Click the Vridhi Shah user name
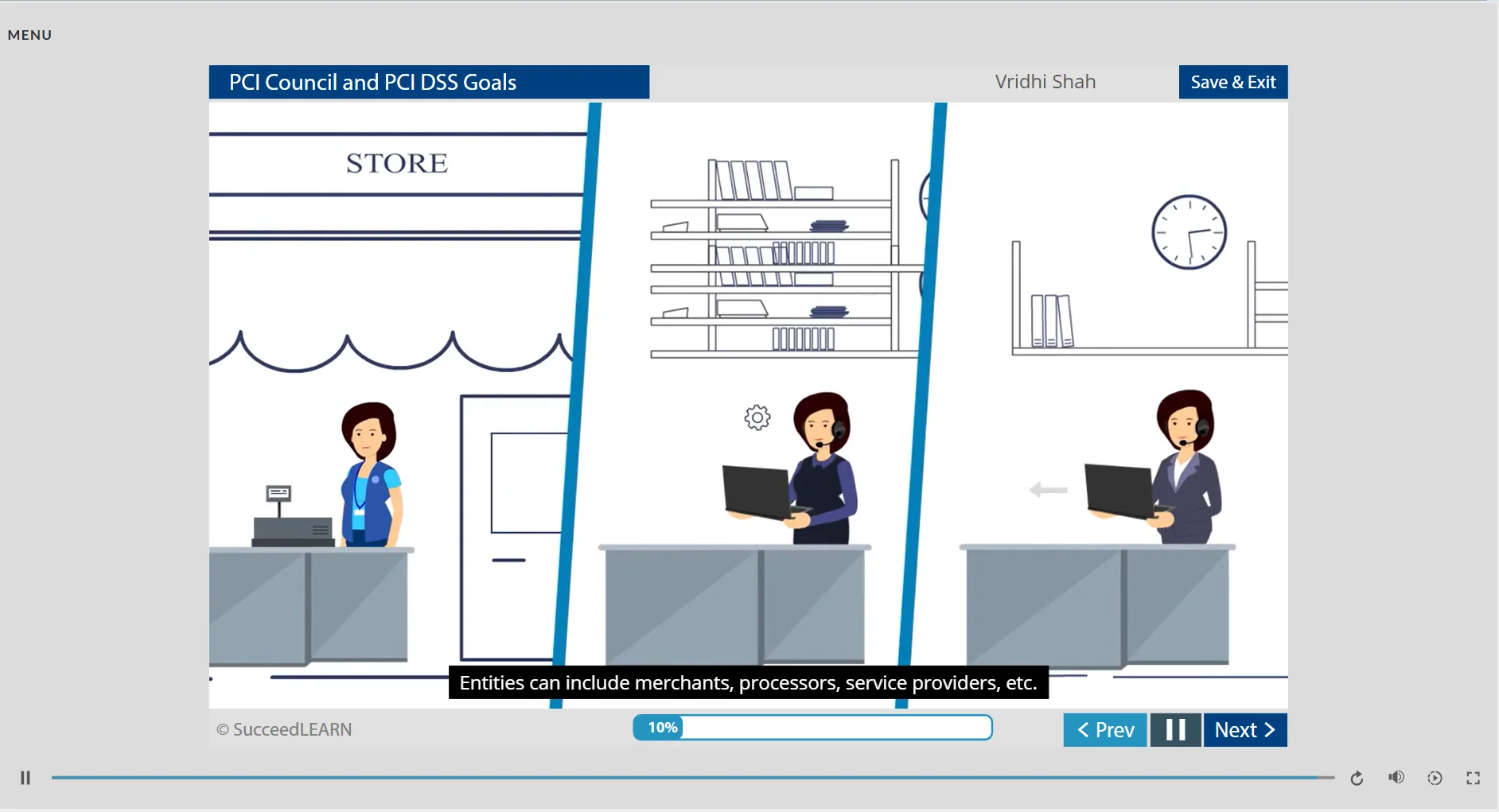Viewport: 1499px width, 812px height. tap(1045, 82)
